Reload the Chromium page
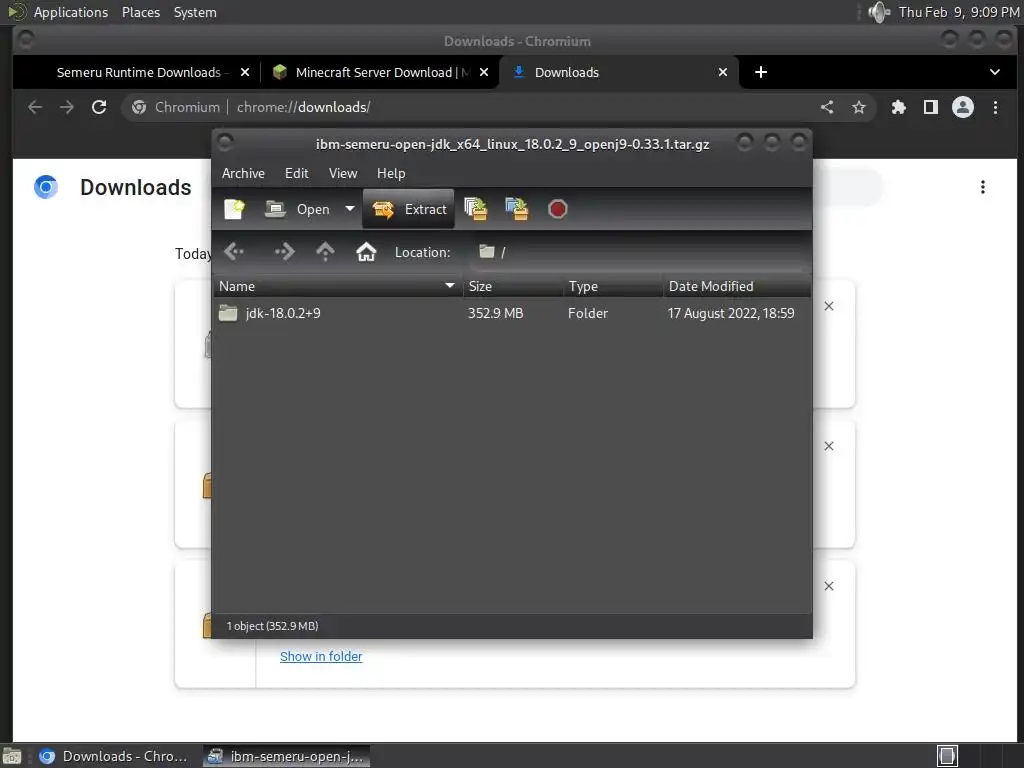This screenshot has height=768, width=1024. [99, 107]
